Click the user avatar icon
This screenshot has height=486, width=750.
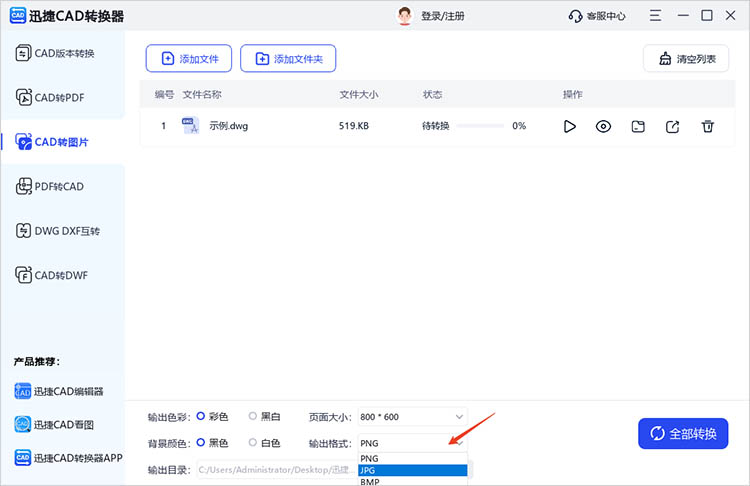tap(405, 16)
